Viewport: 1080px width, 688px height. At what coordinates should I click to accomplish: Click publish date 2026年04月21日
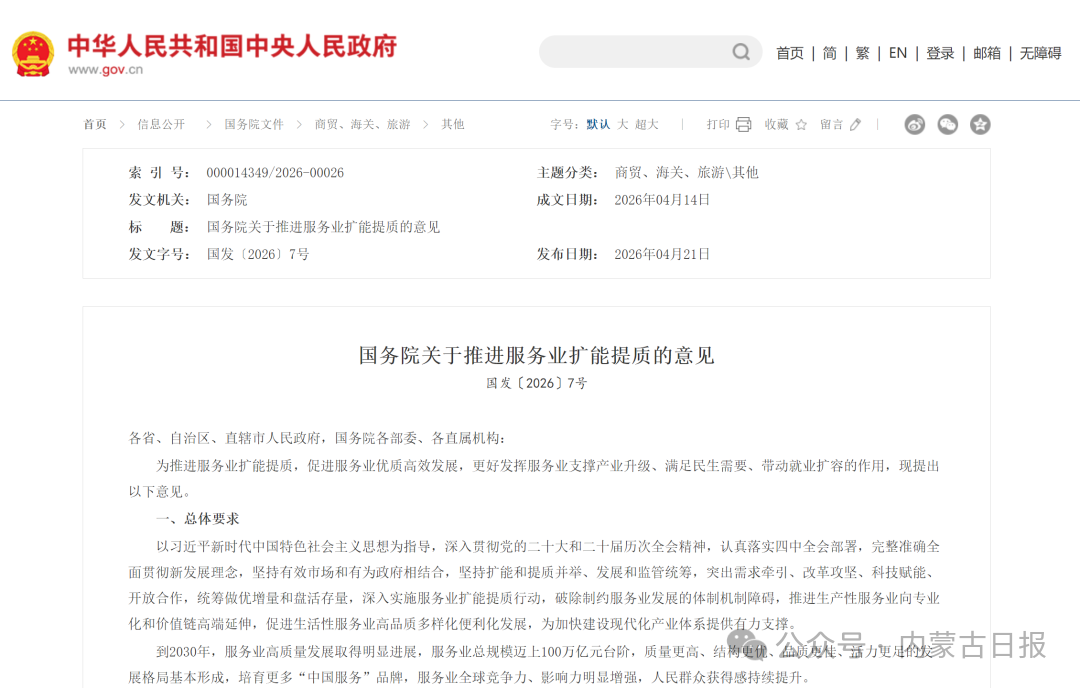(x=662, y=255)
